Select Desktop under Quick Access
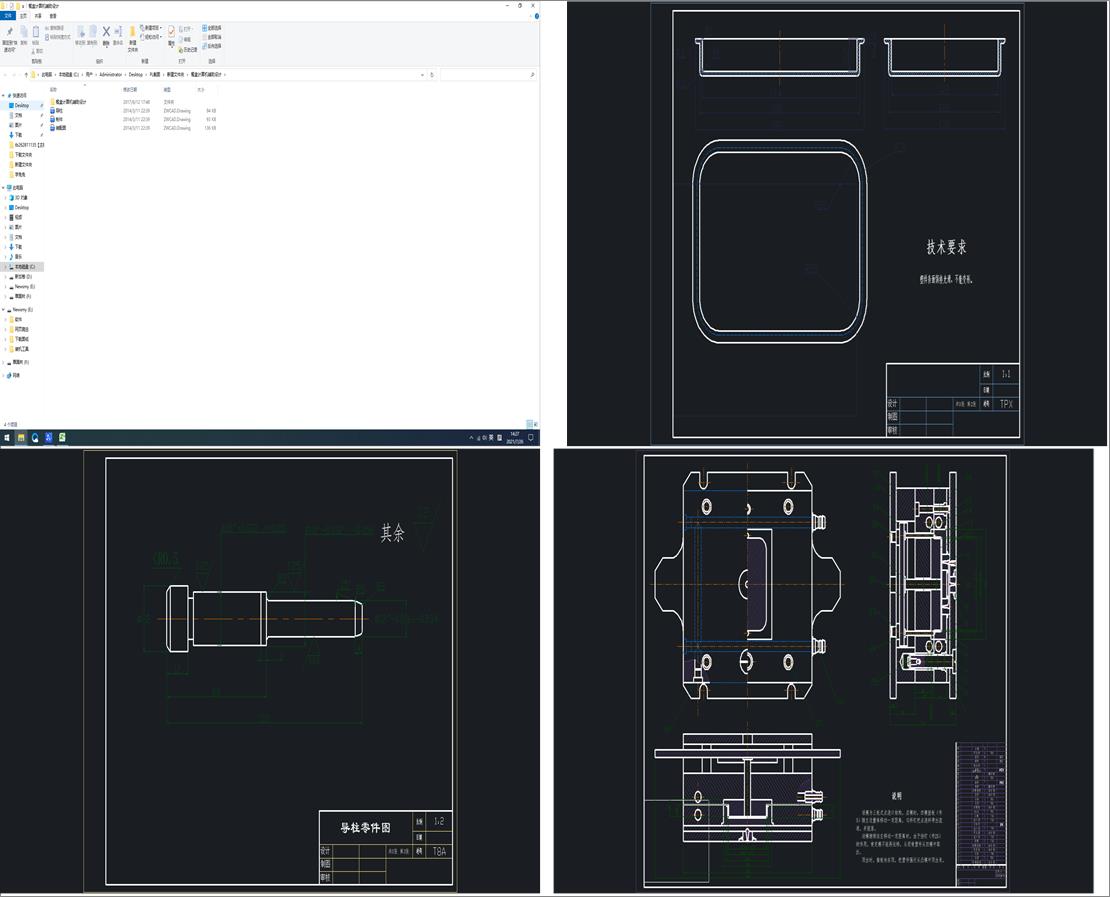 [x=21, y=105]
